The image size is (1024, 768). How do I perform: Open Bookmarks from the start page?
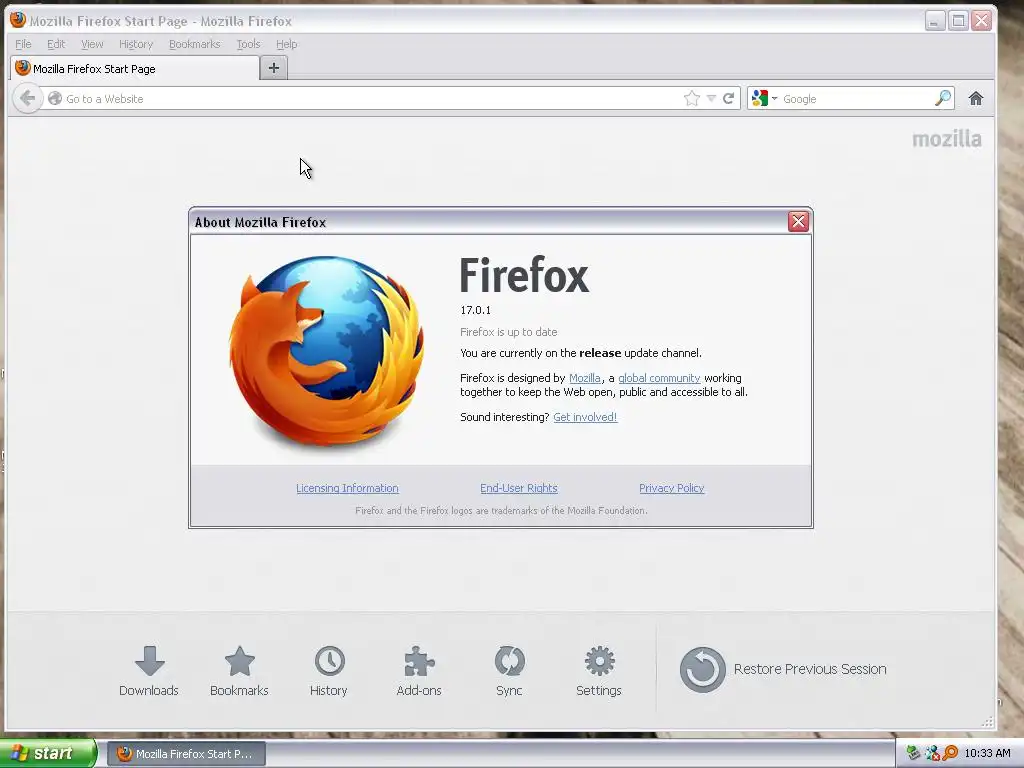(x=239, y=671)
